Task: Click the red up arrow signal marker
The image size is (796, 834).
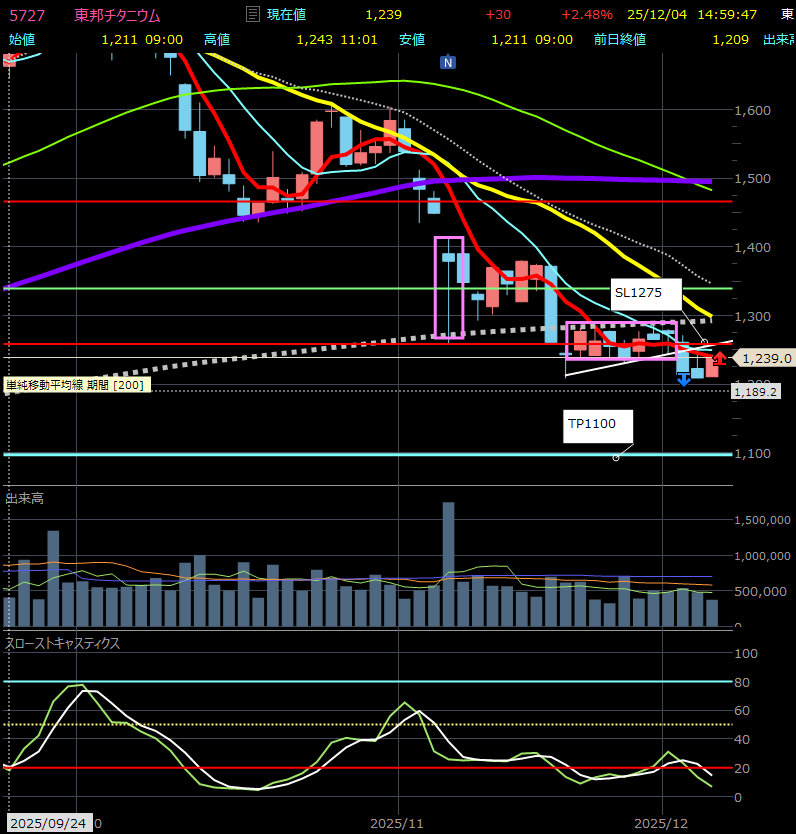Action: click(719, 358)
